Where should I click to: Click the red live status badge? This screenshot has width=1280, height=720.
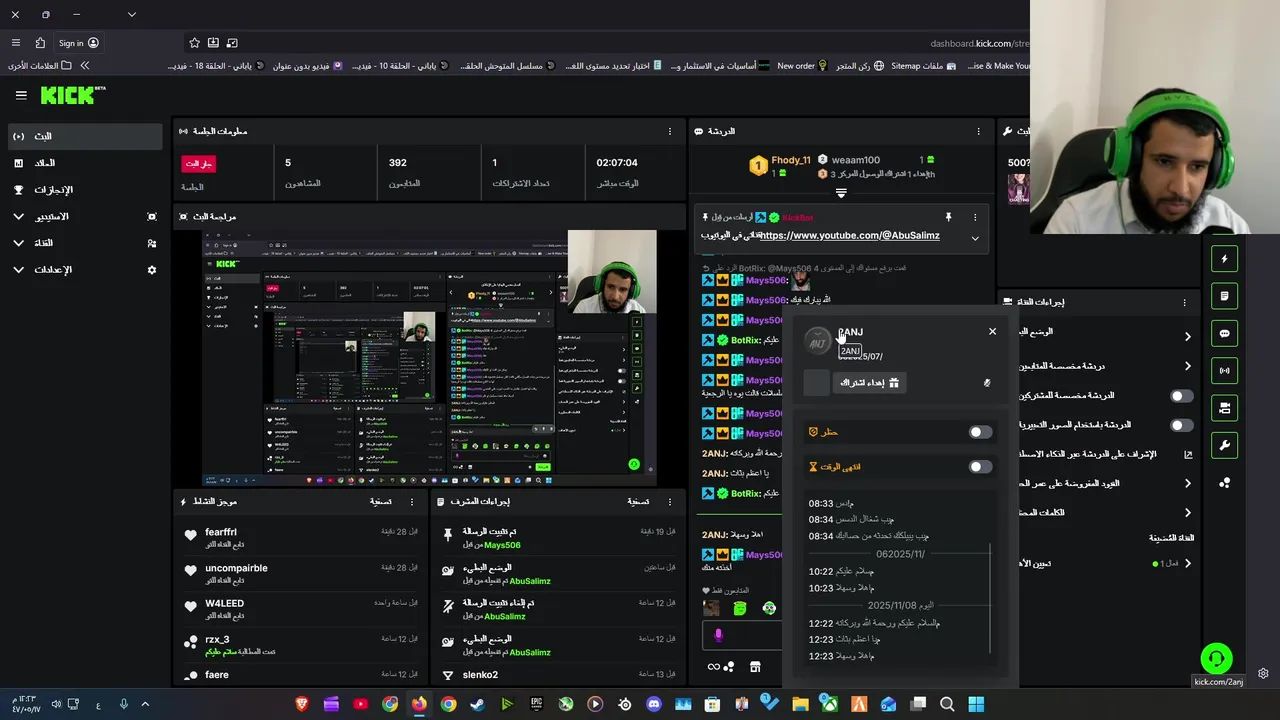(x=198, y=163)
